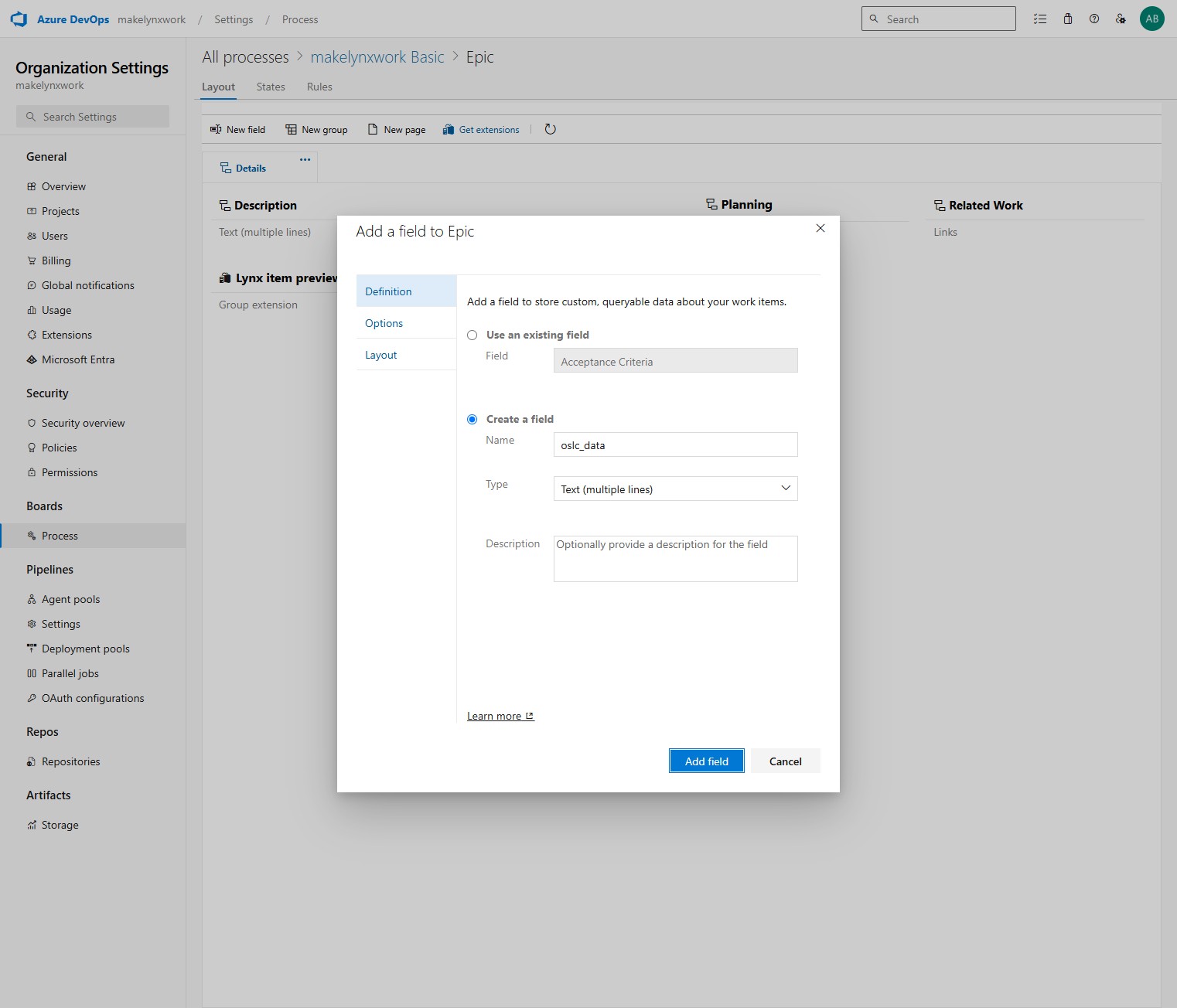The height and width of the screenshot is (1008, 1177).
Task: Open Extensions in the settings sidebar
Action: [x=93, y=335]
